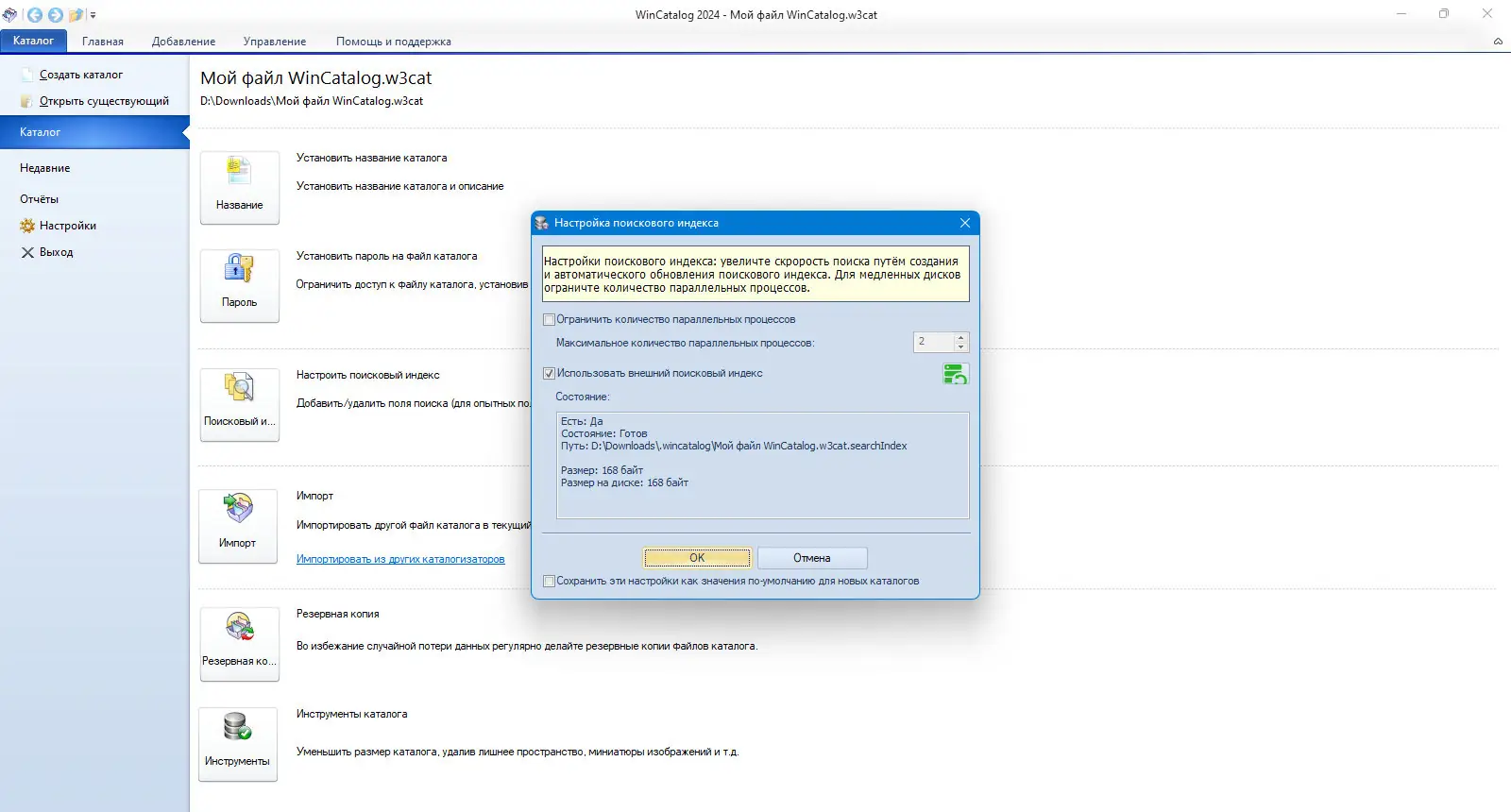Screen dimensions: 1511x812
Task: Click the Пароль lock-and-key button
Action: click(x=240, y=286)
